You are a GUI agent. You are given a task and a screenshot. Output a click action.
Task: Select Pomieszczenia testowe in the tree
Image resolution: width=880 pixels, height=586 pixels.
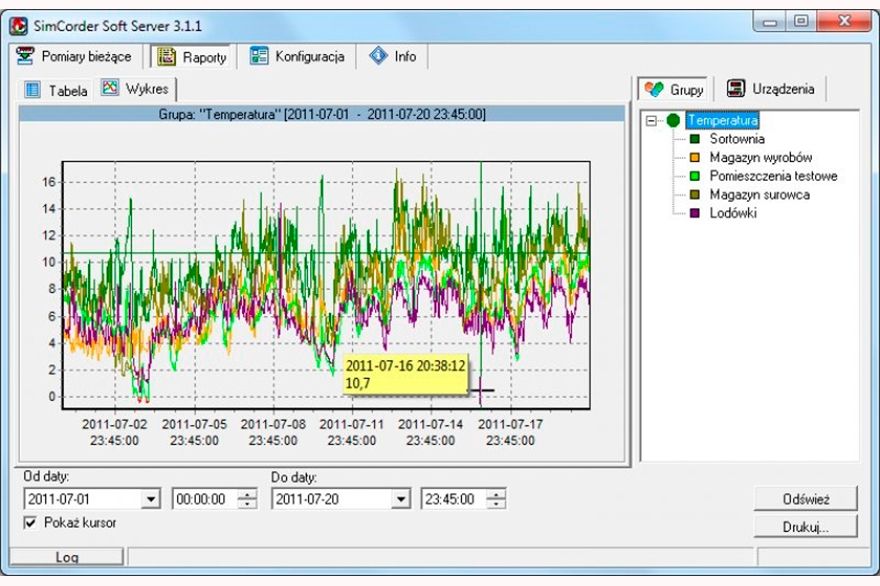[773, 176]
